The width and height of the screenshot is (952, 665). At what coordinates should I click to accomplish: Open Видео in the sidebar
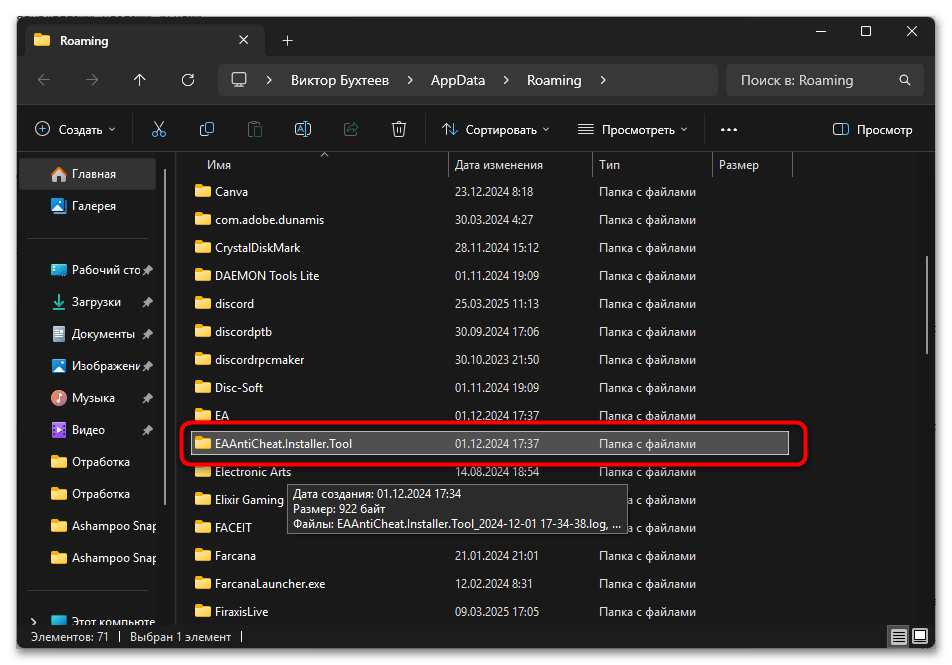[x=78, y=430]
